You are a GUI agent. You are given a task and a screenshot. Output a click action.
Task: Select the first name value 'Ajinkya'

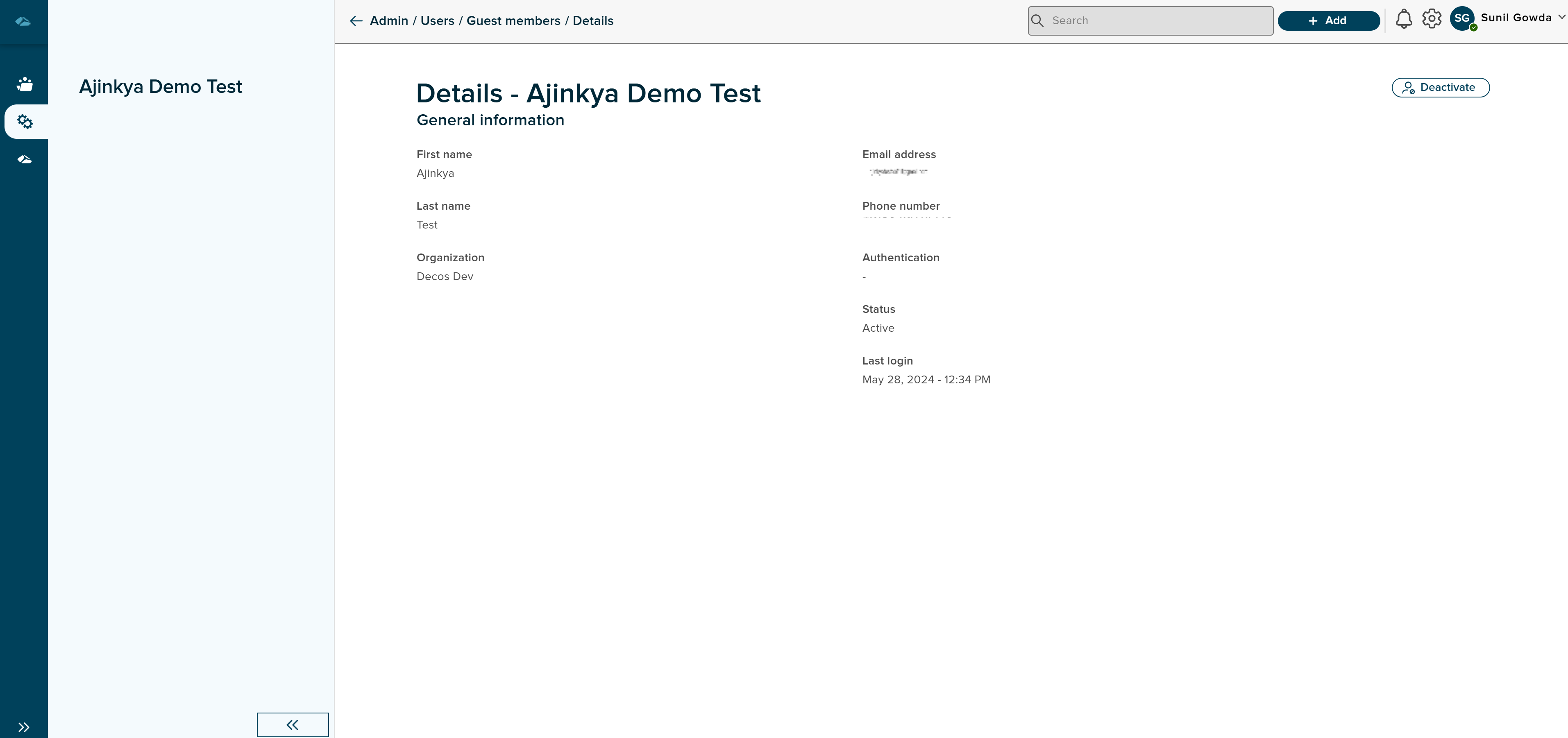click(x=435, y=173)
